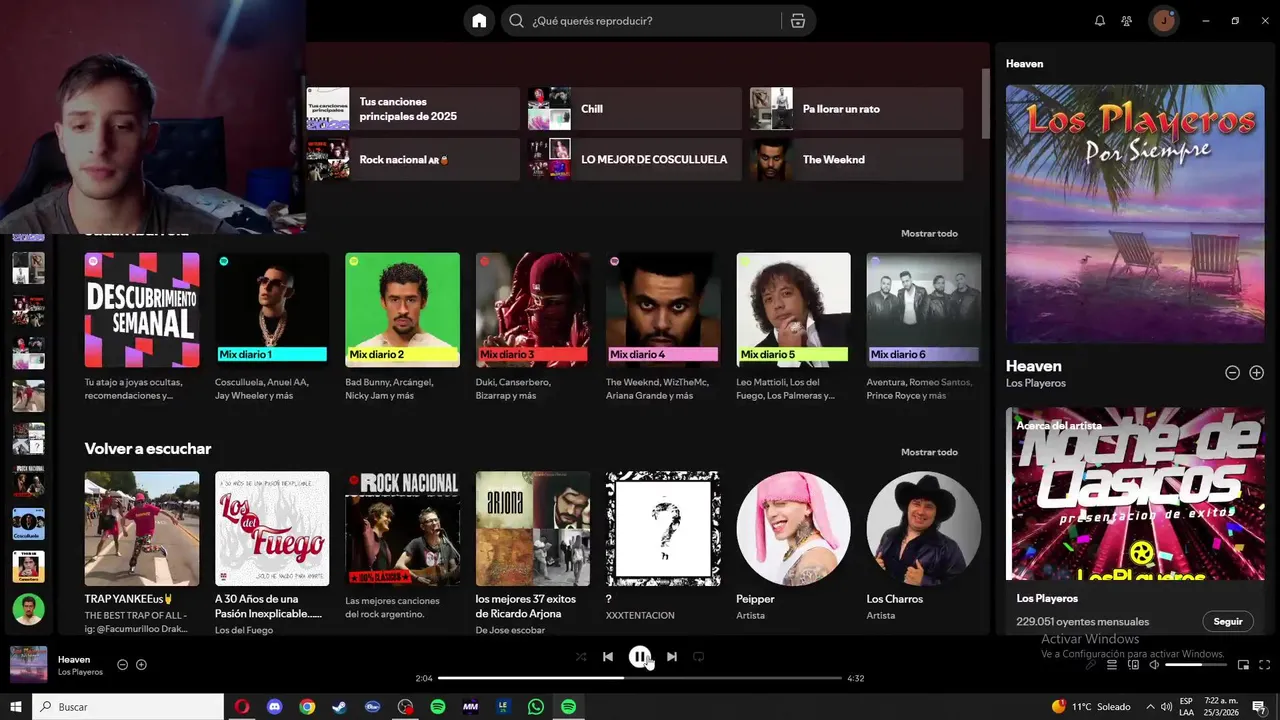Image resolution: width=1280 pixels, height=720 pixels.
Task: Open Mix diario 3 card
Action: 533,326
